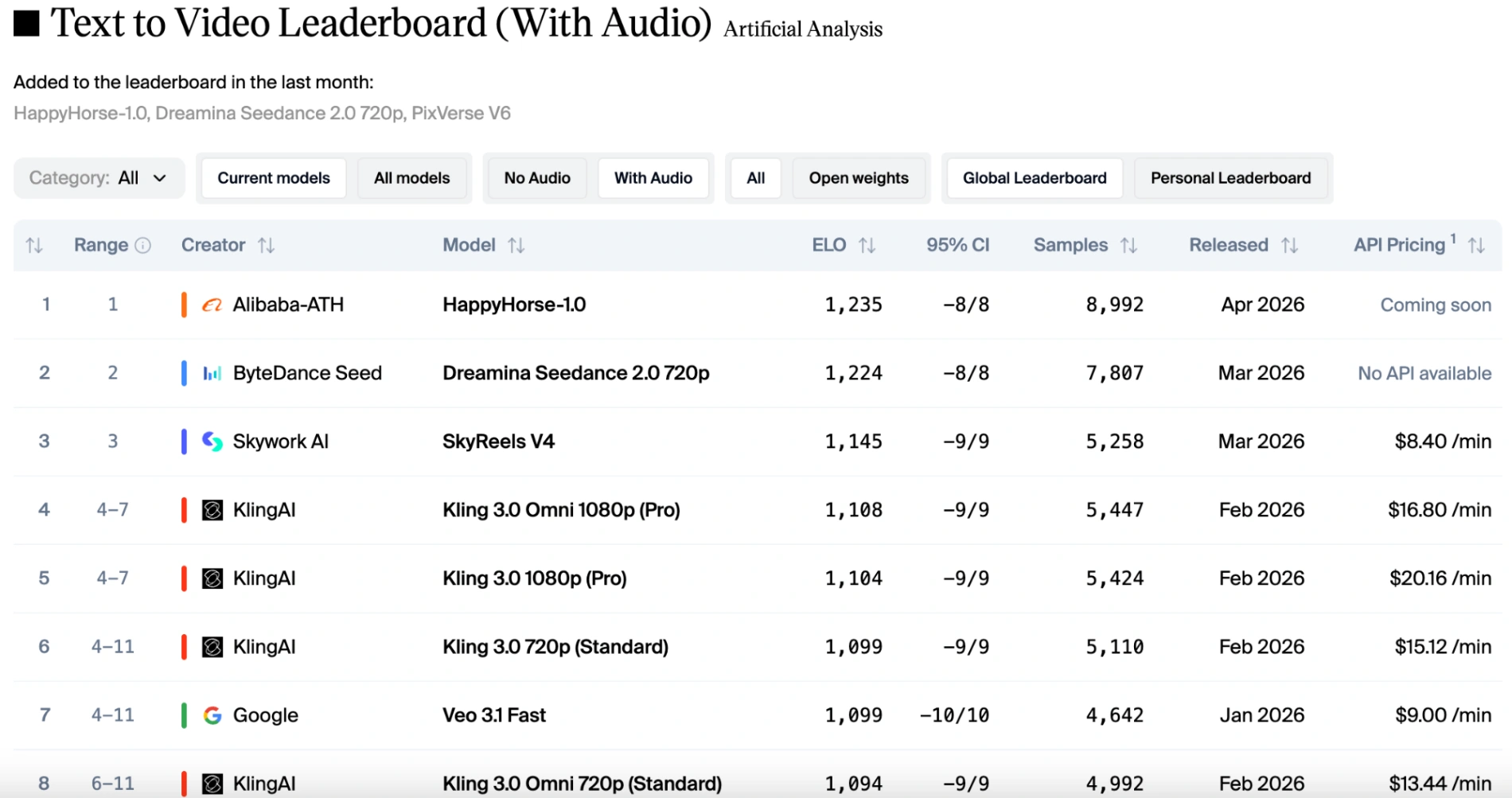Click the Alibaba-ATH logo icon
The image size is (1512, 798).
tap(212, 305)
